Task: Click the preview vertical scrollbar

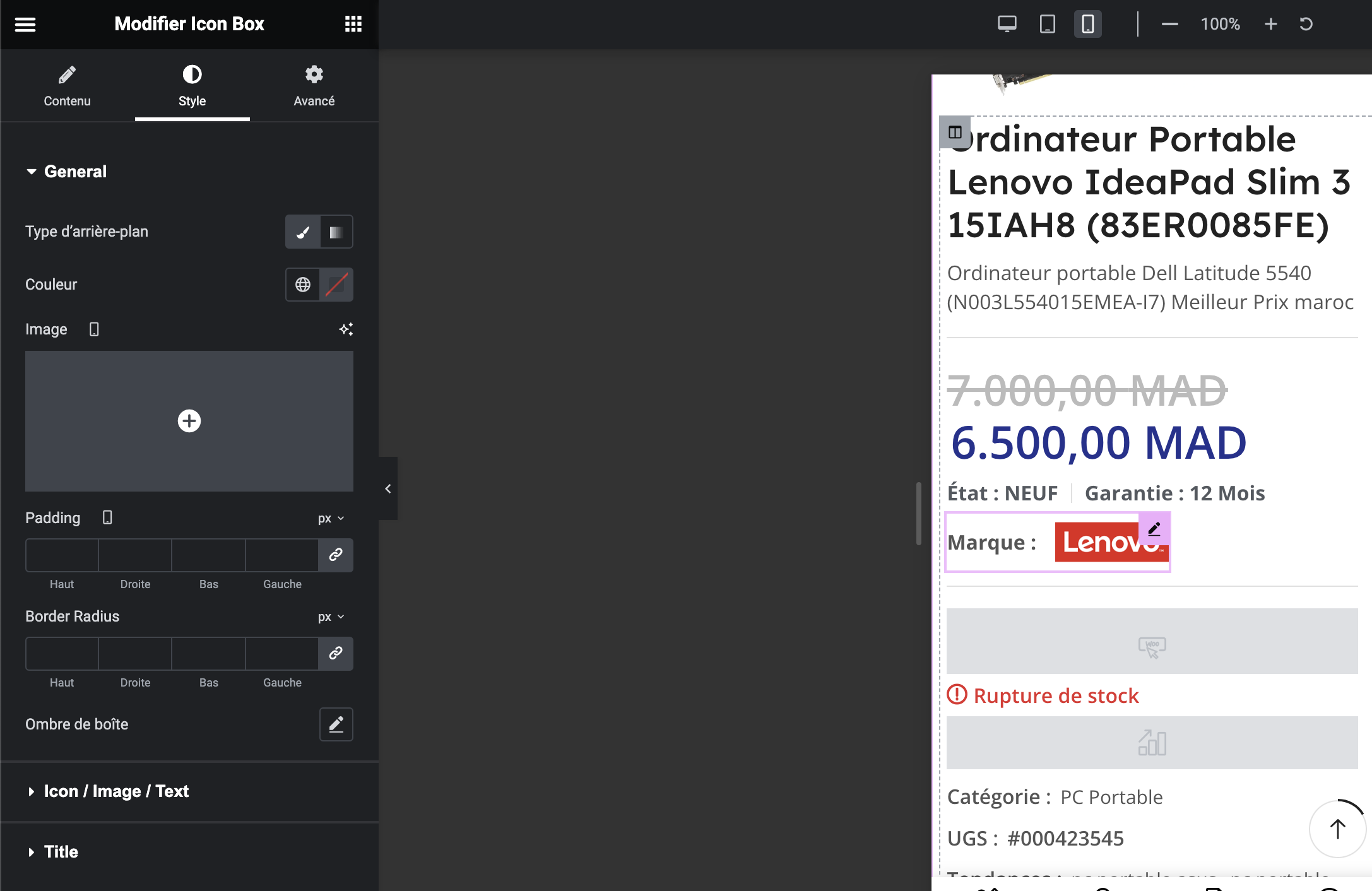Action: click(919, 514)
